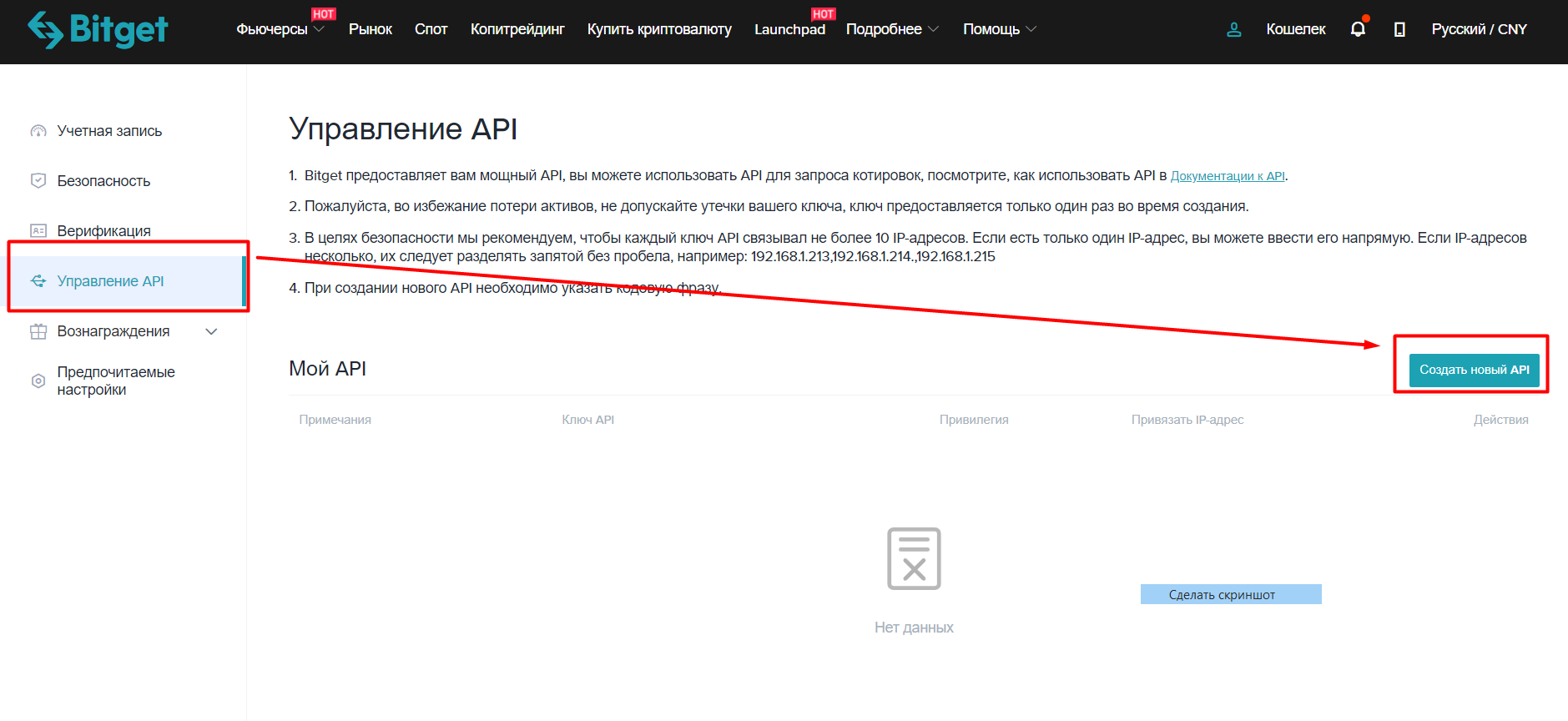The image size is (1568, 721).
Task: Click the Нет данных text
Action: (914, 628)
